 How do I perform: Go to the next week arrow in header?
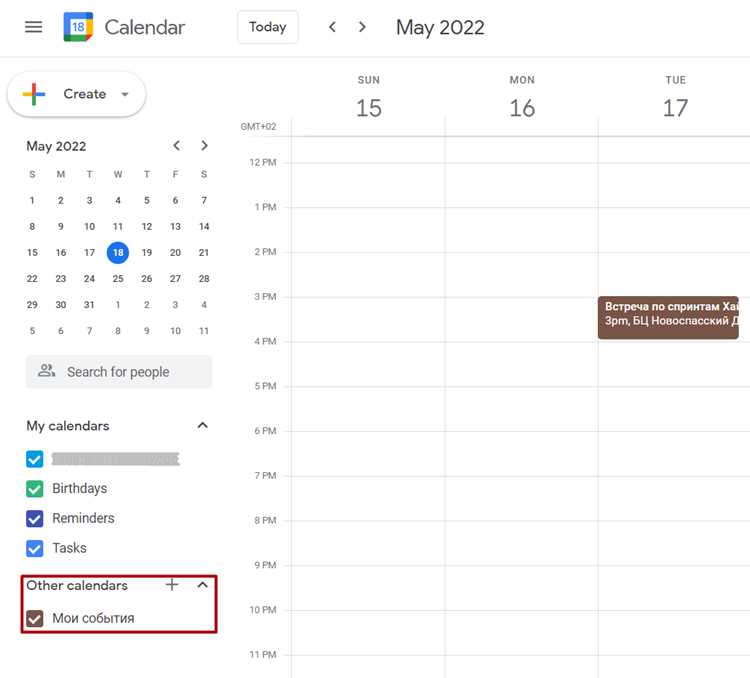(x=362, y=27)
